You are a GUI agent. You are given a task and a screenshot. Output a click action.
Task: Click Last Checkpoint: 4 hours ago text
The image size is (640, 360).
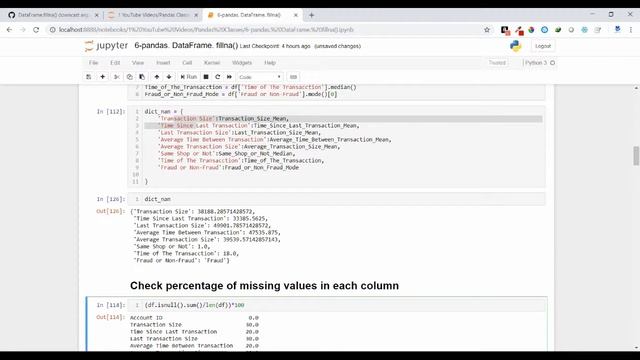coord(275,46)
